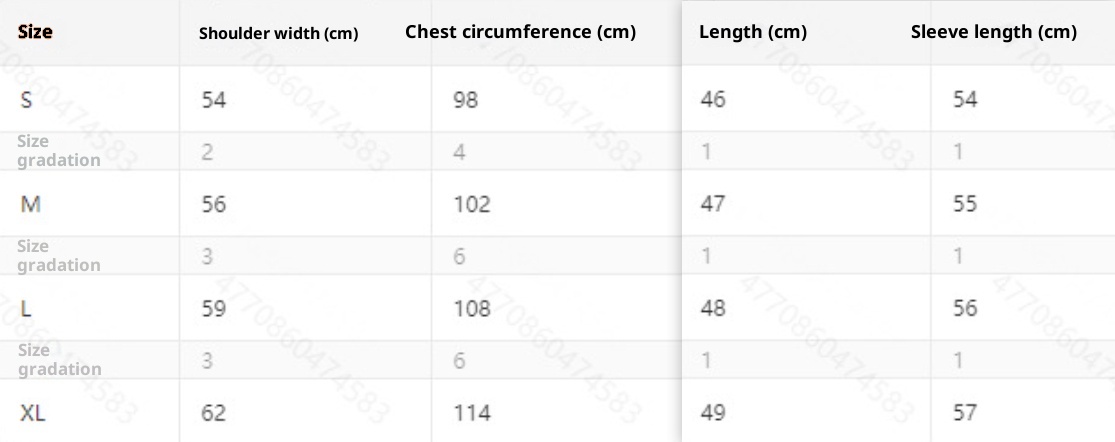Select chest circumference value 102 for M
Image resolution: width=1115 pixels, height=442 pixels.
tap(471, 204)
